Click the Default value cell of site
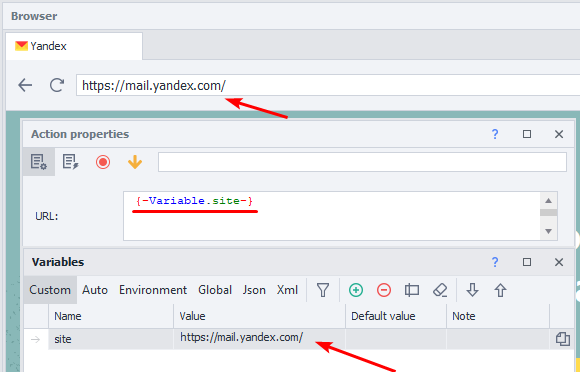580x372 pixels. tap(396, 339)
